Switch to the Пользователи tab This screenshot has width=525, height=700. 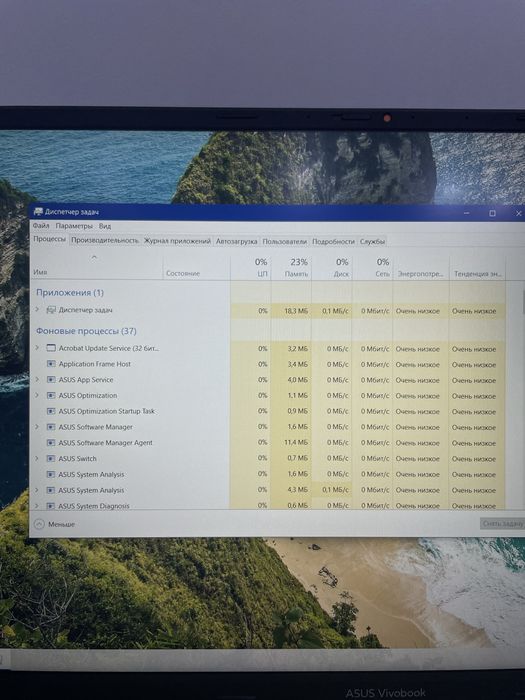pyautogui.click(x=285, y=242)
